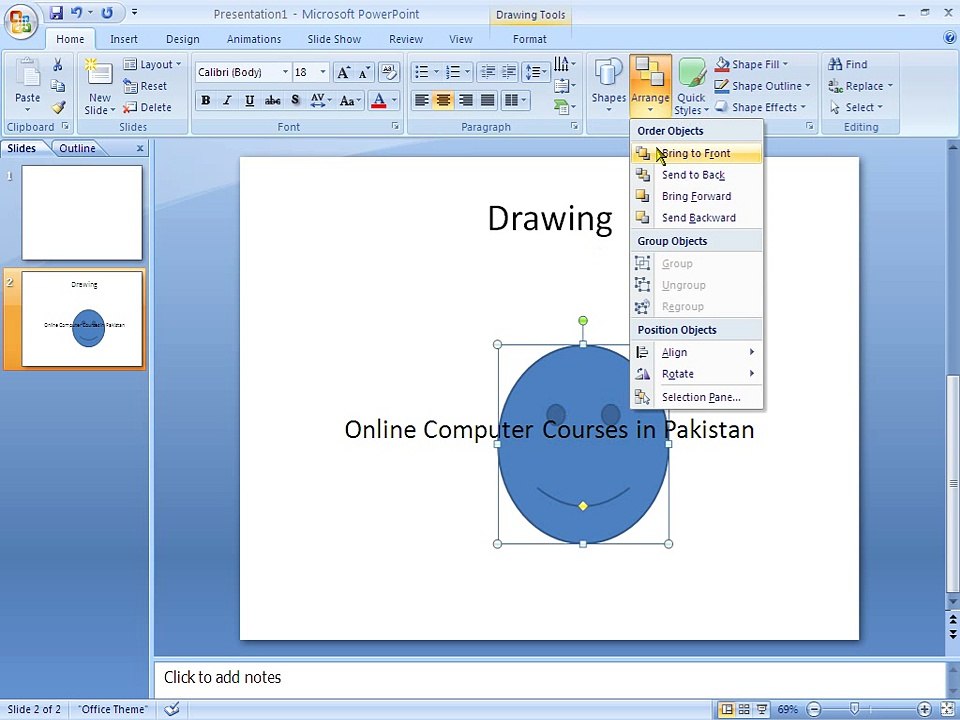Click the notes area to add notes
This screenshot has height=720, width=960.
[x=550, y=678]
